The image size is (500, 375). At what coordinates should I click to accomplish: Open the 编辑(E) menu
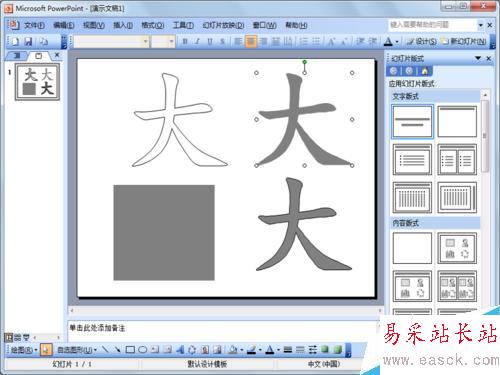64,25
